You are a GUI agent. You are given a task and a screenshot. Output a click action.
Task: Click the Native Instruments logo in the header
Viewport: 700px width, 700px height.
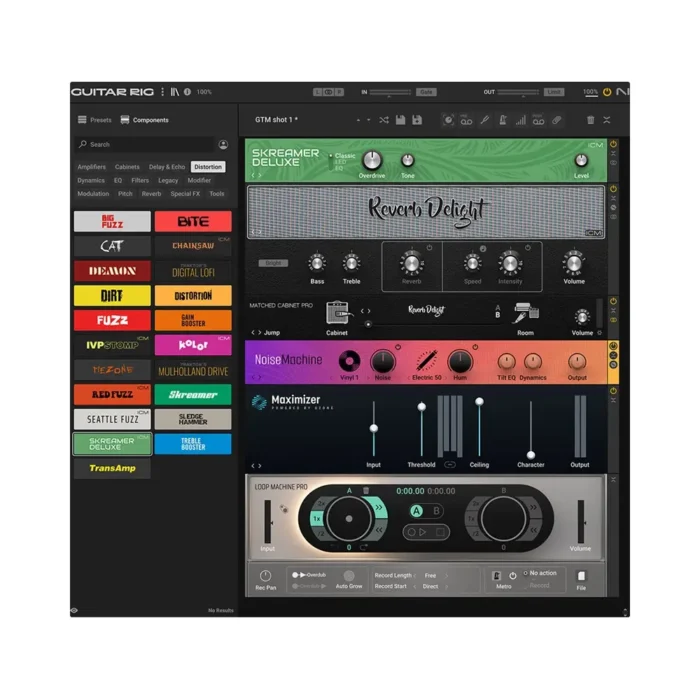[x=622, y=92]
